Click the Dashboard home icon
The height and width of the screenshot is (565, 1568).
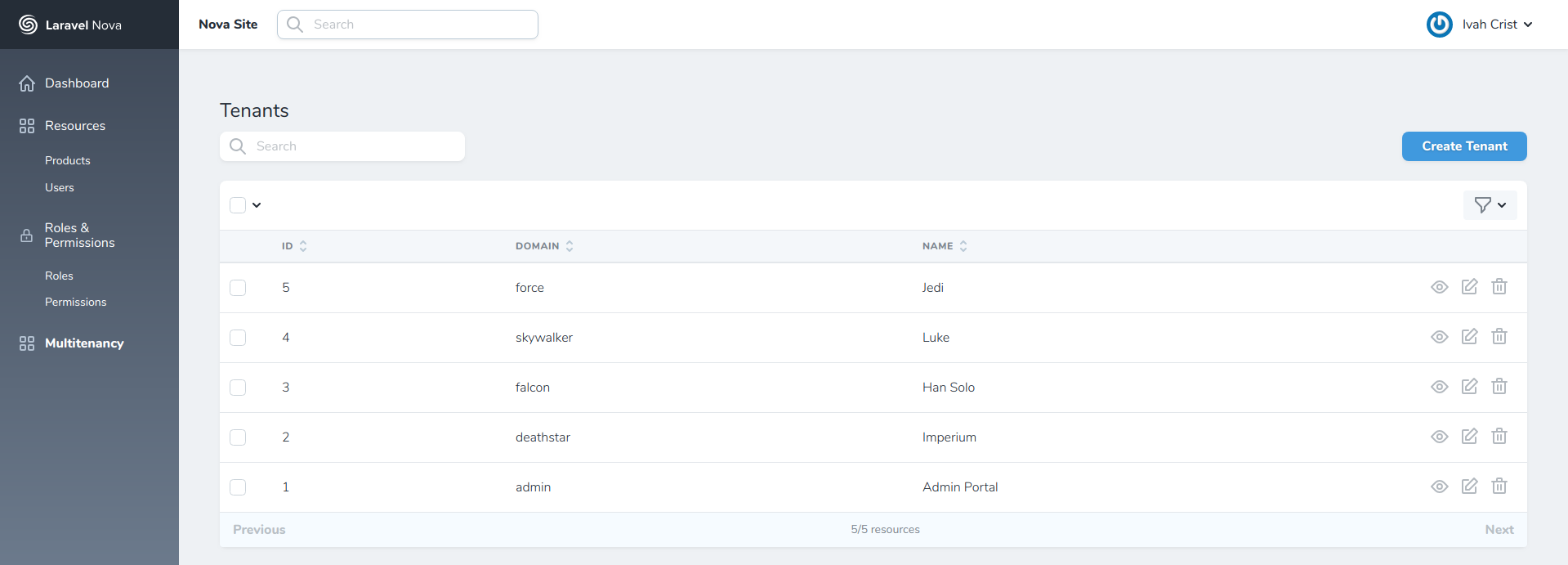coord(27,83)
